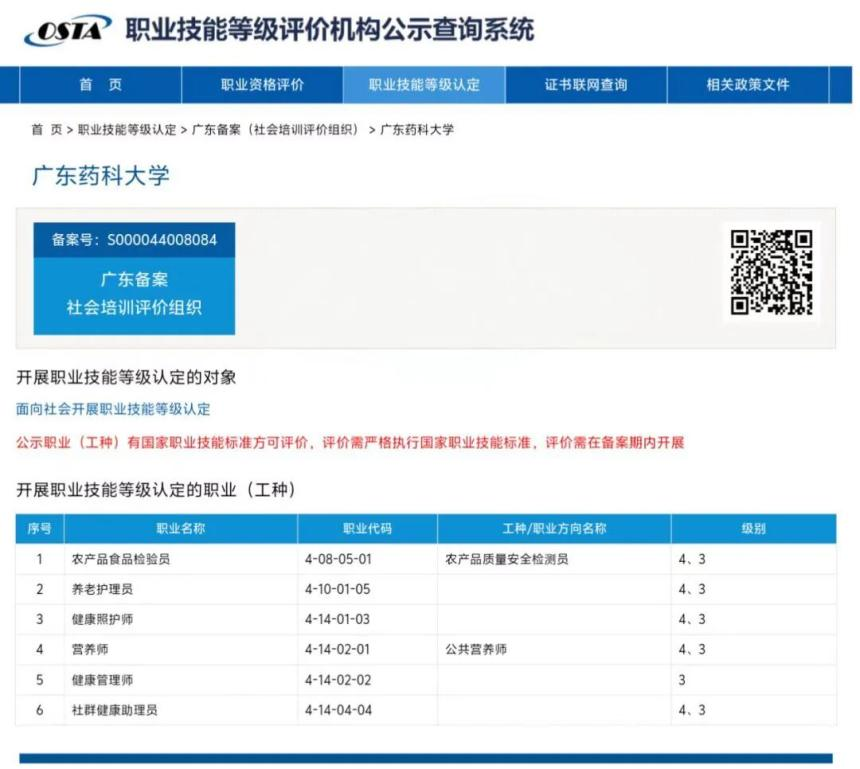Click 广东药科大学 in the breadcrumb
This screenshot has width=860, height=769.
pos(417,129)
